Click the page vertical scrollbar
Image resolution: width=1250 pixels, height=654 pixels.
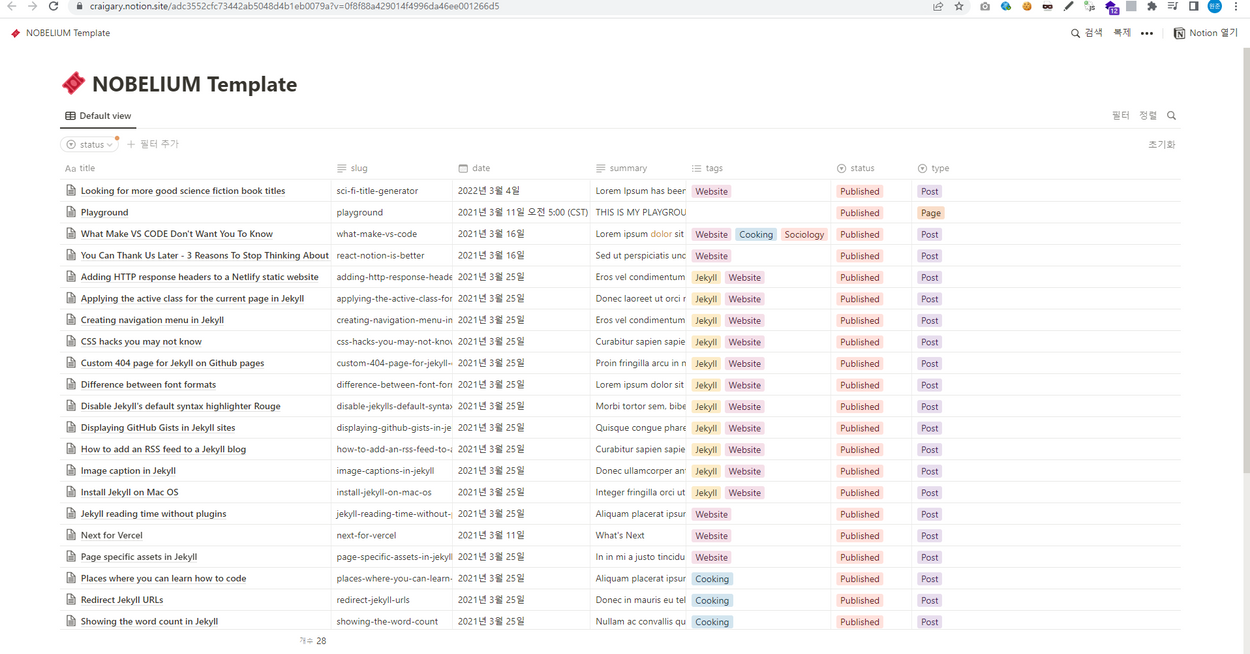pyautogui.click(x=1244, y=260)
